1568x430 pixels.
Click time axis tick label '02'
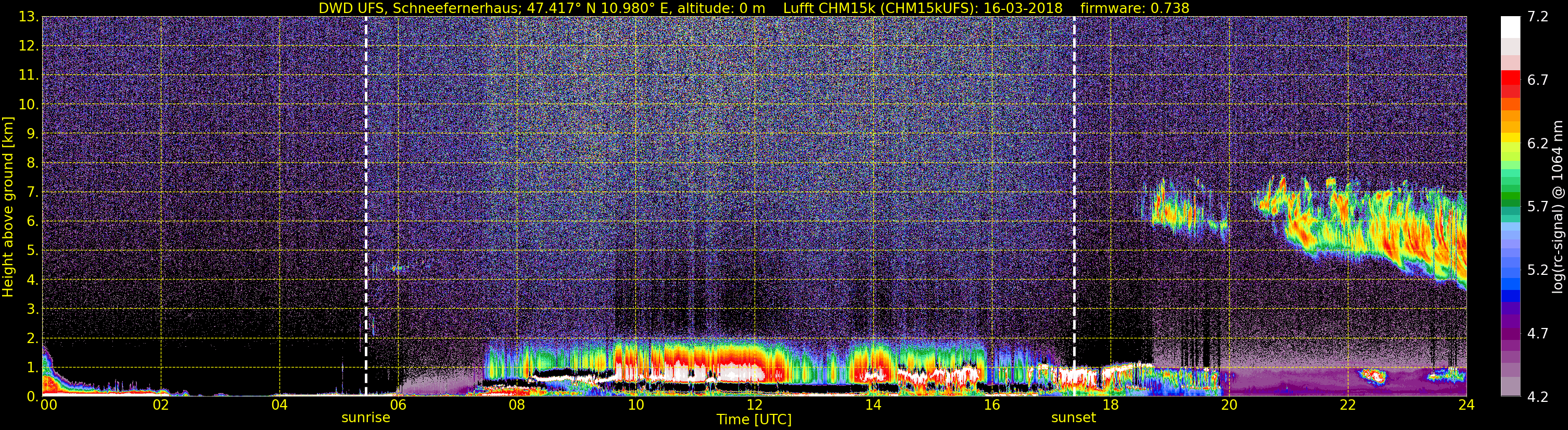pyautogui.click(x=161, y=405)
